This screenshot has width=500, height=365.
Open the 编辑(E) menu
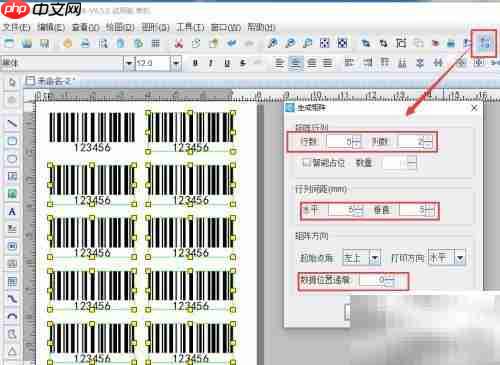coord(51,27)
